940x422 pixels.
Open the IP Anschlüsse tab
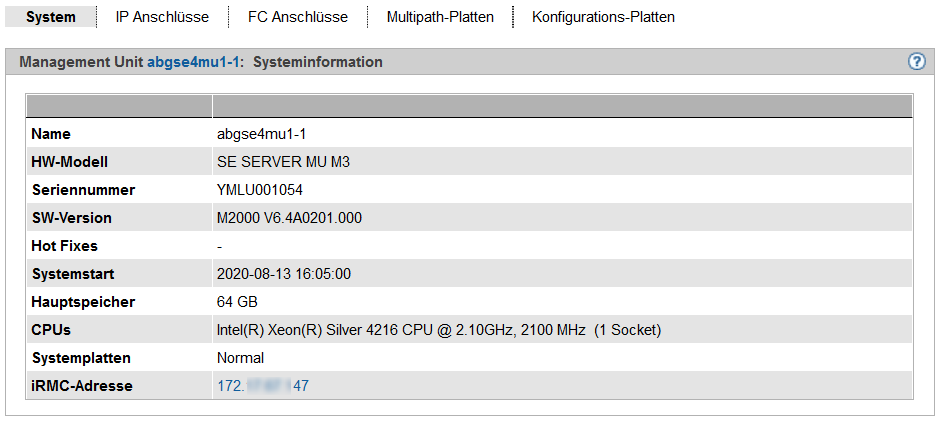[162, 17]
